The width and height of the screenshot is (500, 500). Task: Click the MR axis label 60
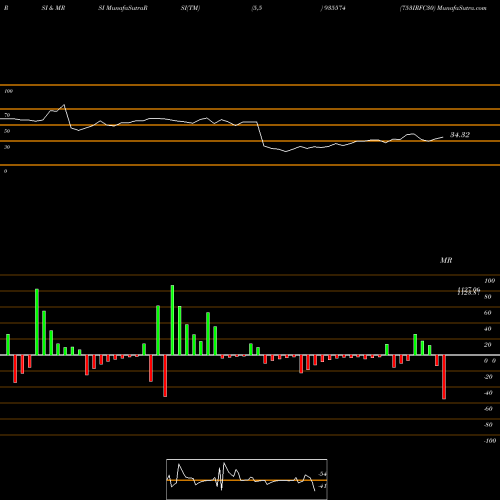click(488, 313)
